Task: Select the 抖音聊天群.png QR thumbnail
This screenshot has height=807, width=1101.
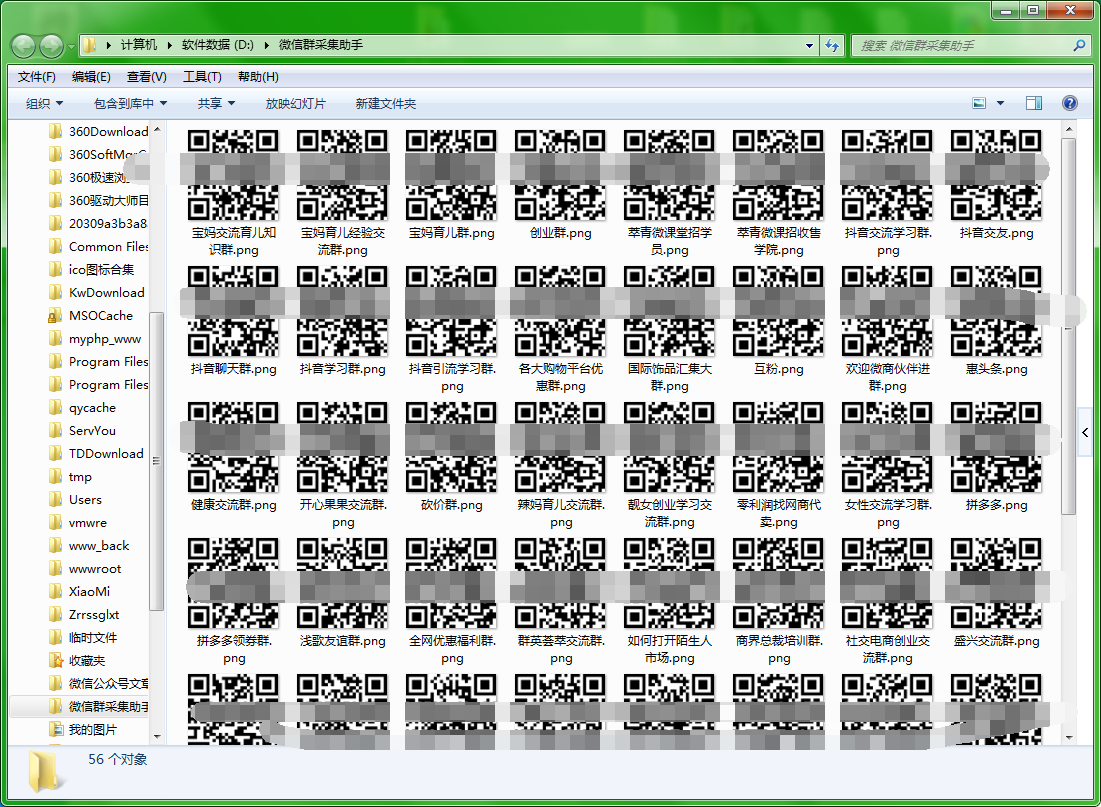Action: click(x=234, y=311)
